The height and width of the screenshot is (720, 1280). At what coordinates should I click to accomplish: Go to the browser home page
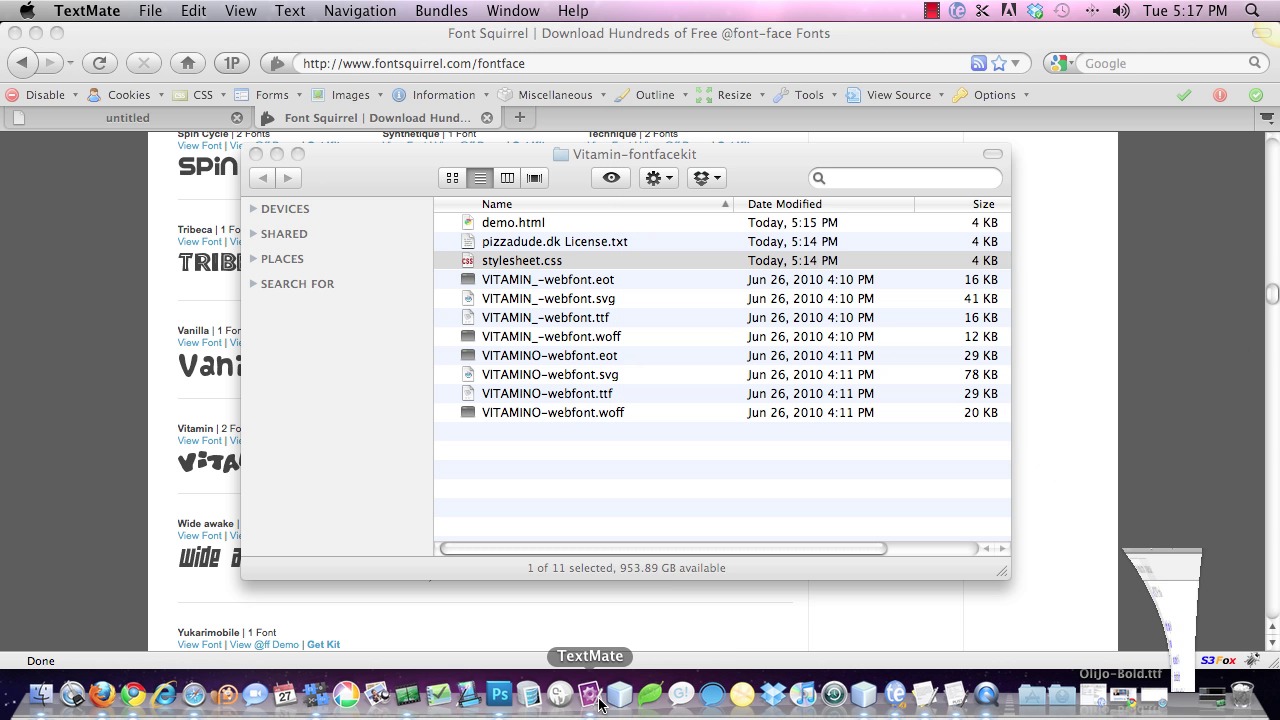(x=187, y=63)
